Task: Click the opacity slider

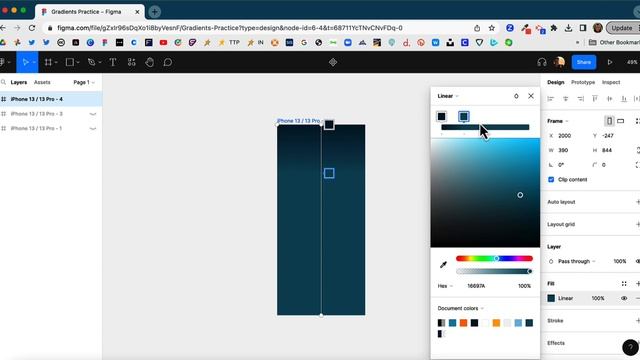Action: point(494,271)
